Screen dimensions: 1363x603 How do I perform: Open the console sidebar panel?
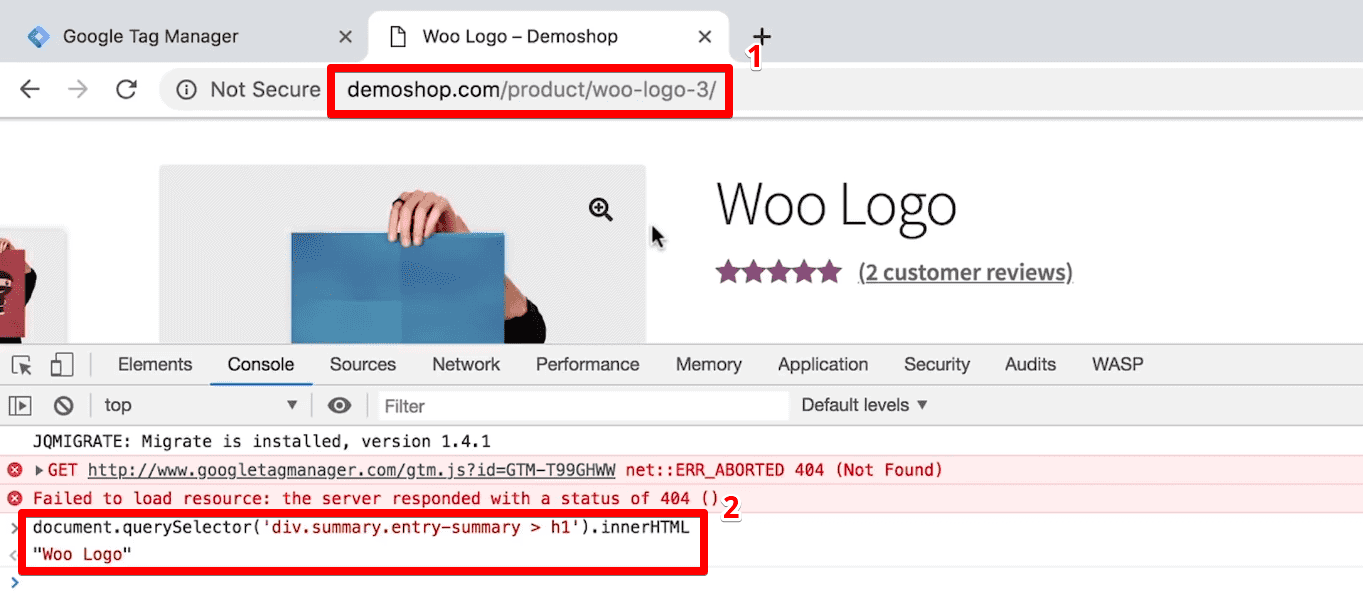pos(19,405)
